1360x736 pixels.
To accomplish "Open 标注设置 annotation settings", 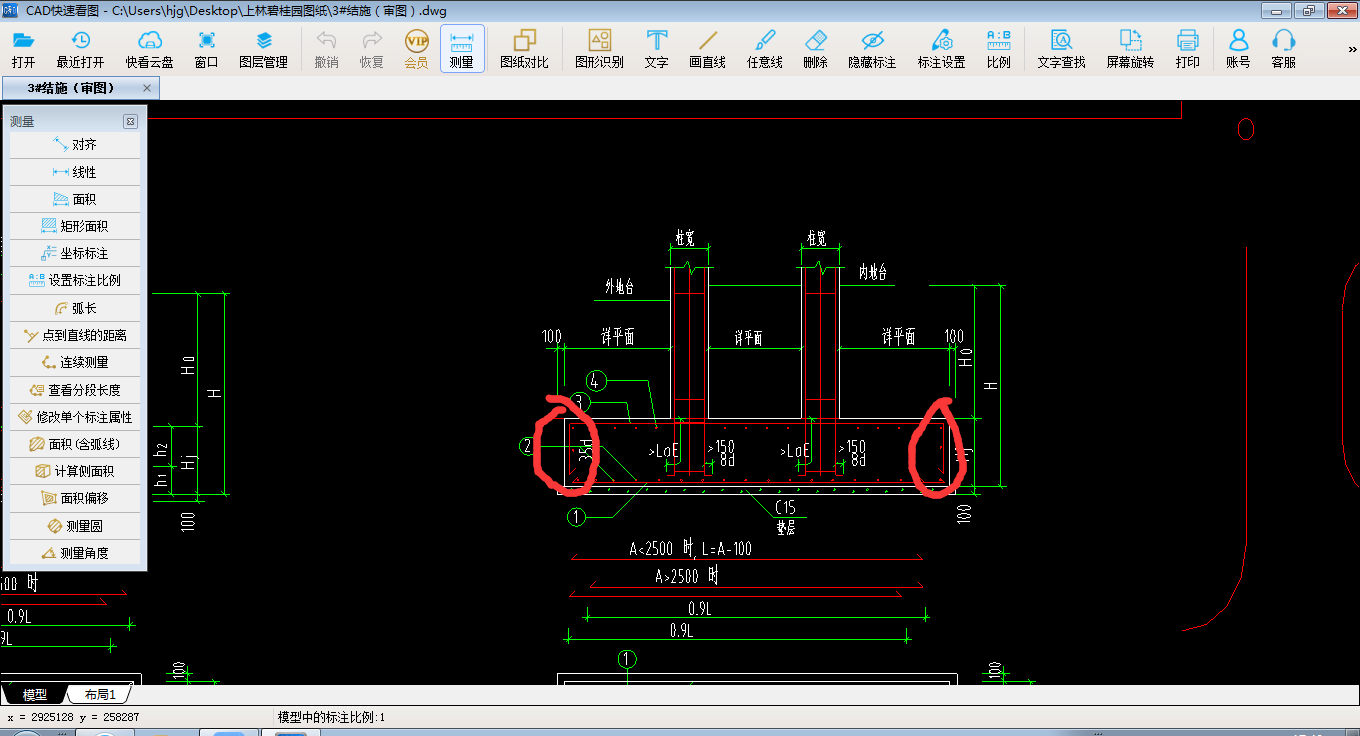I will pos(942,49).
